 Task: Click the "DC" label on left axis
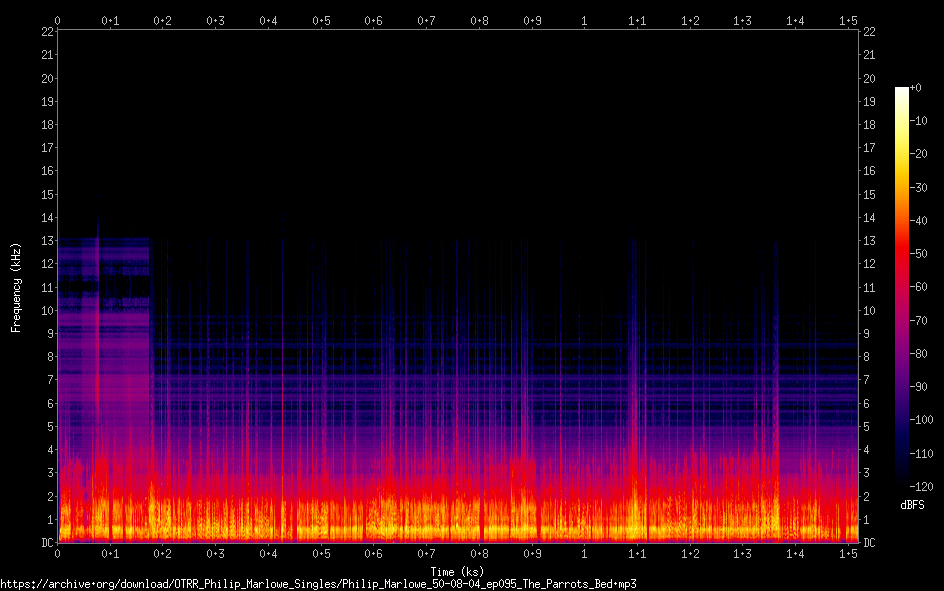point(45,543)
